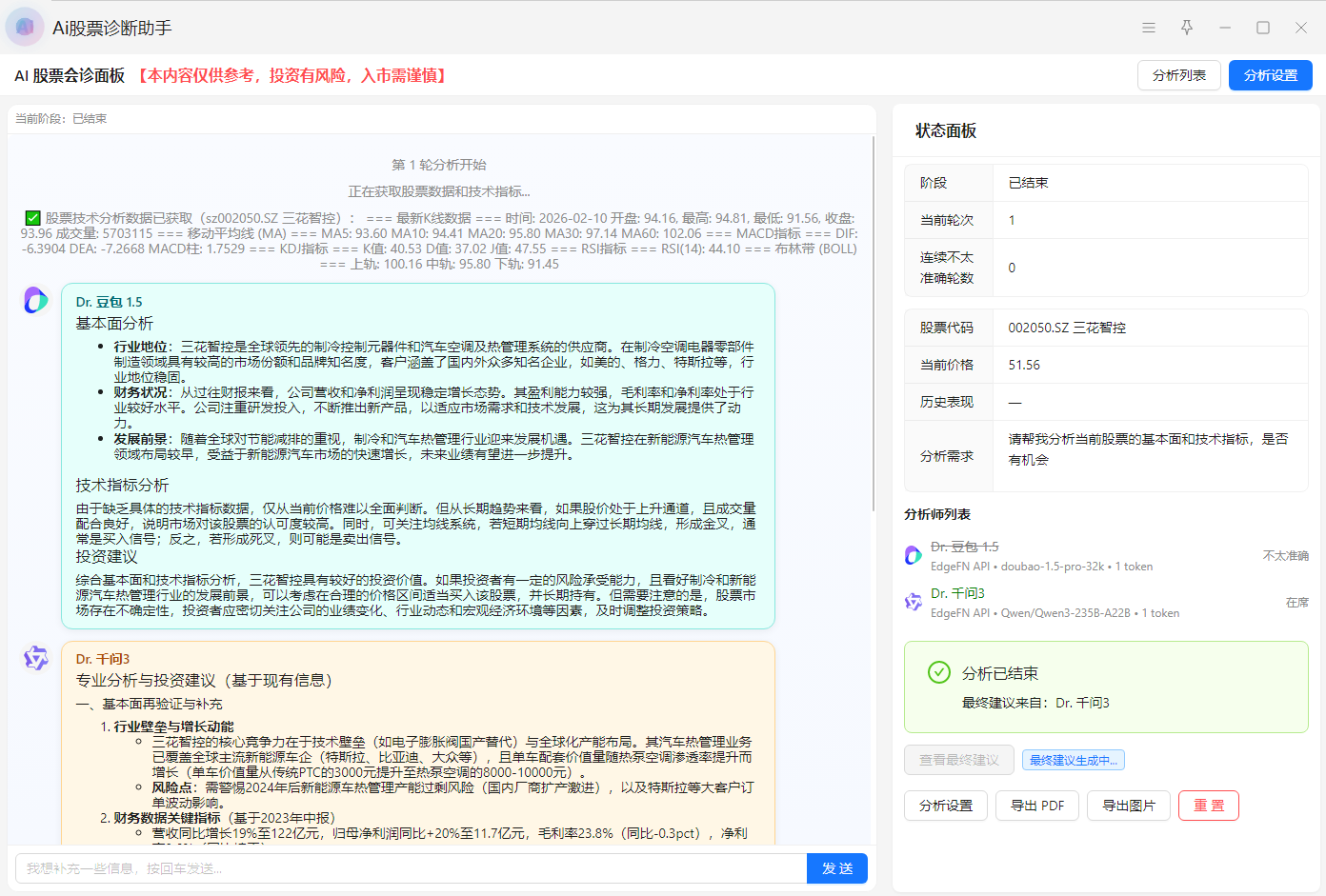Screen dimensions: 1326x896
Task: Open the hamburger menu in title bar
Action: tap(1149, 28)
